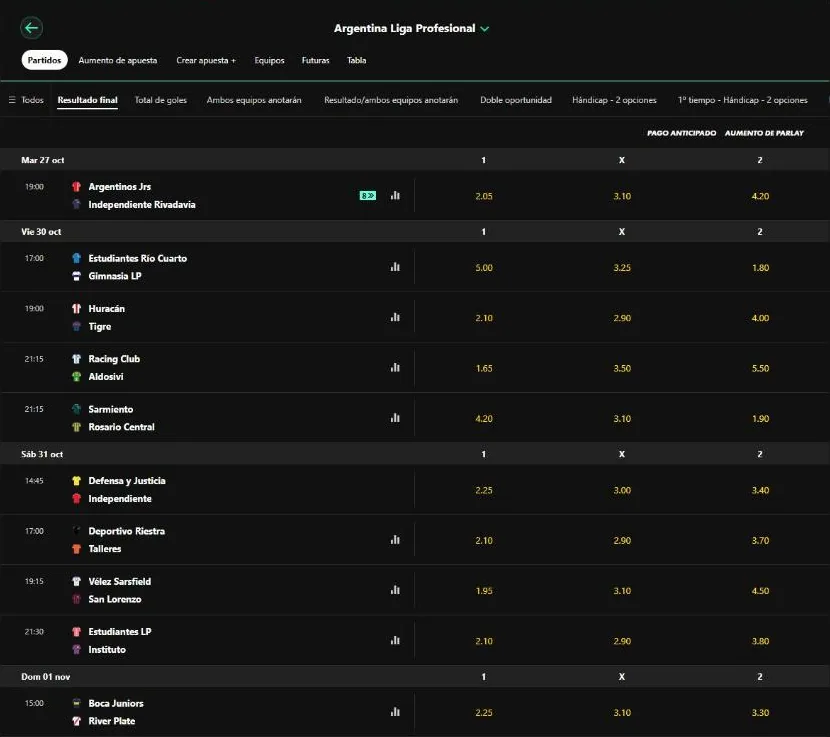Bet on Racing Club at 1.65
830x737 pixels.
coord(483,368)
